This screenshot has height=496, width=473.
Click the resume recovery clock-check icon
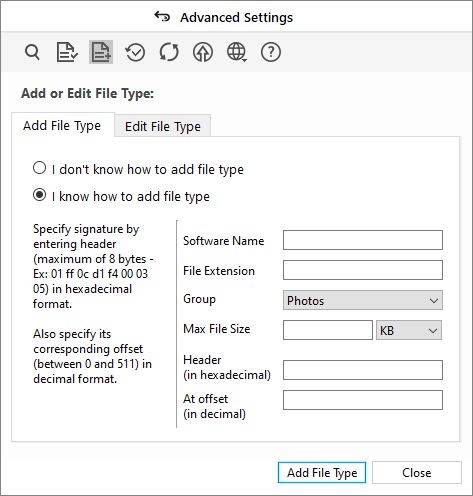(x=135, y=52)
